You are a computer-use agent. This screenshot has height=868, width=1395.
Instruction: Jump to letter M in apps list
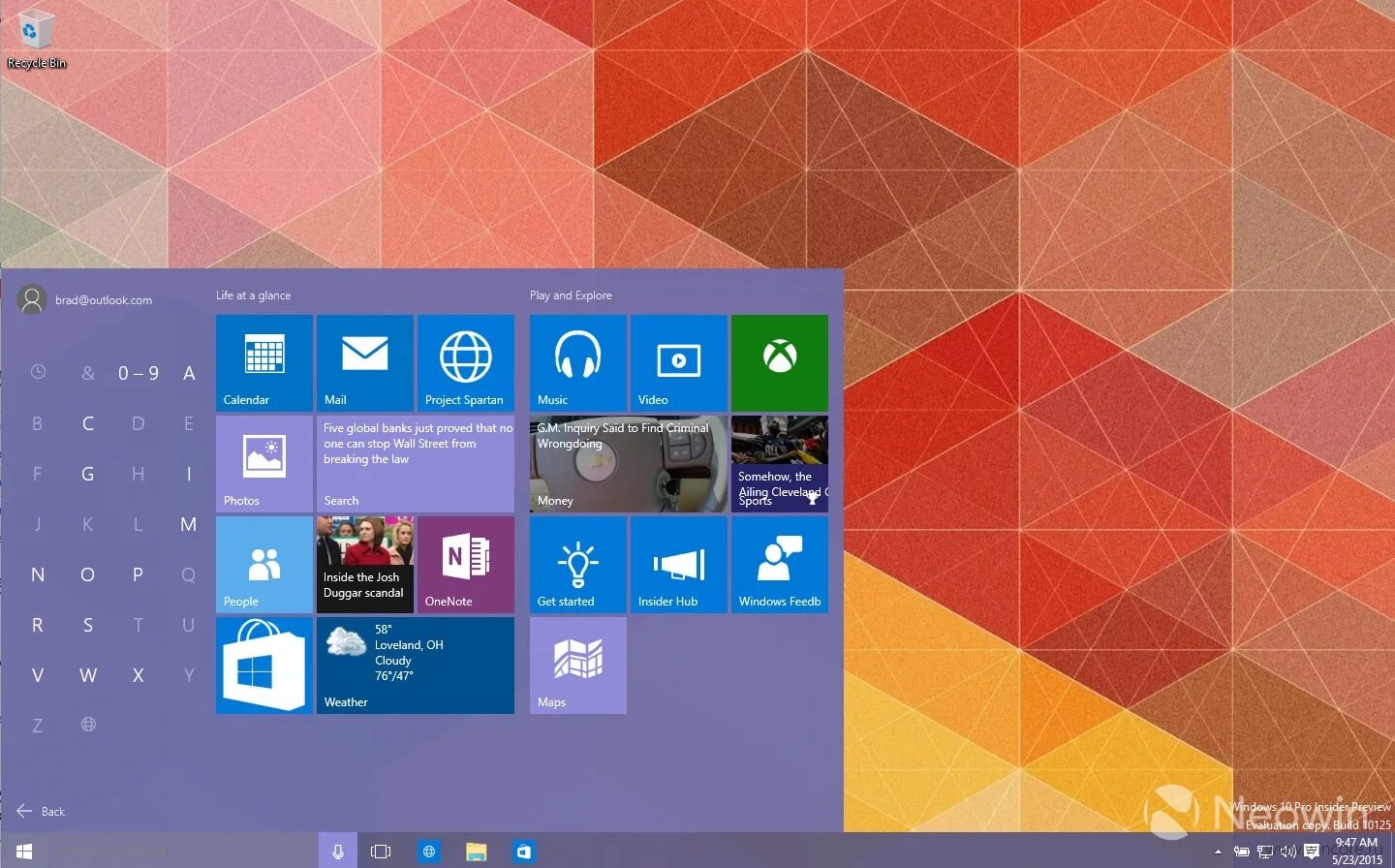coord(188,524)
